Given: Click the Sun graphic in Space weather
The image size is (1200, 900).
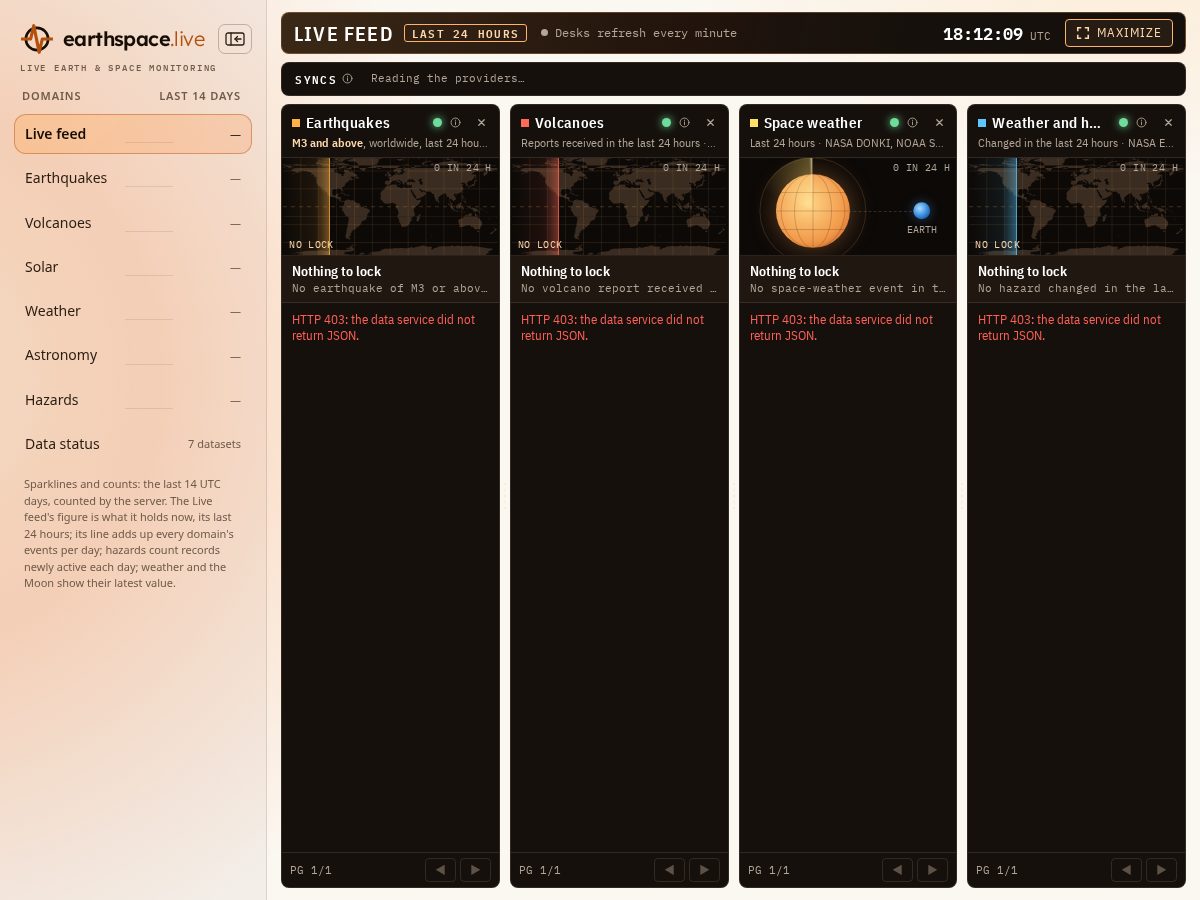Looking at the screenshot, I should click(x=812, y=211).
